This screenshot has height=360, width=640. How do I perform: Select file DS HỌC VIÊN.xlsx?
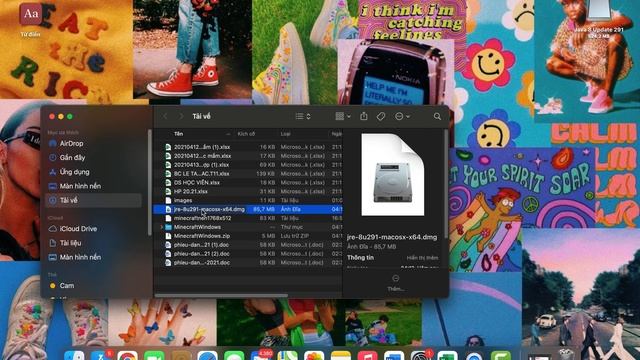click(197, 182)
